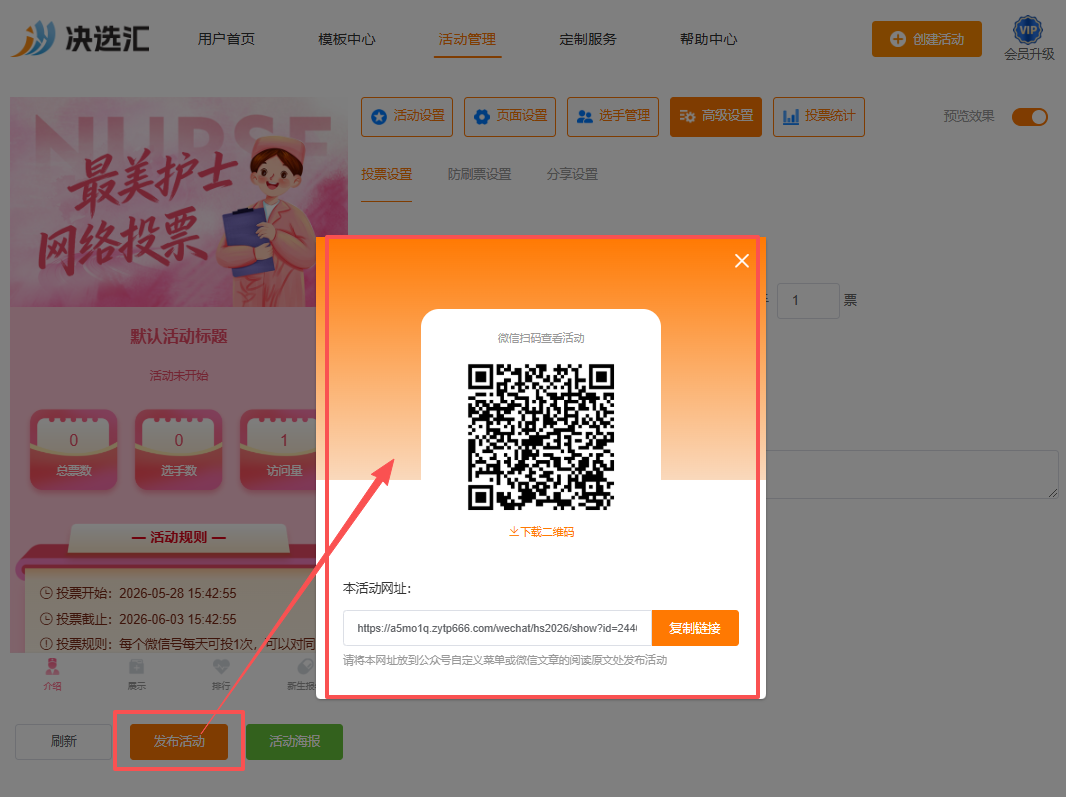
Task: Click the 活动海报 button
Action: click(x=294, y=741)
